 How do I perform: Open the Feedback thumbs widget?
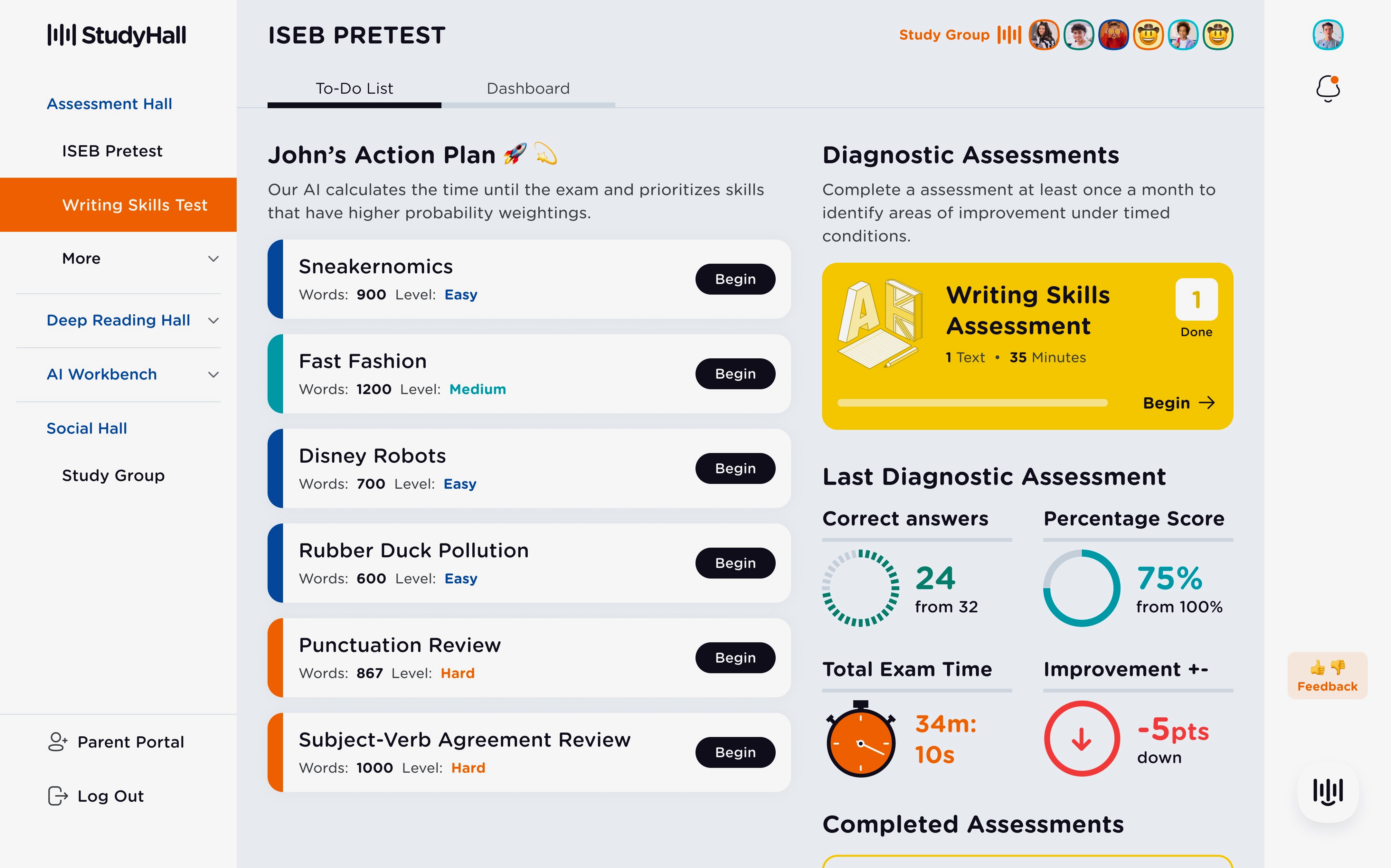[1327, 676]
